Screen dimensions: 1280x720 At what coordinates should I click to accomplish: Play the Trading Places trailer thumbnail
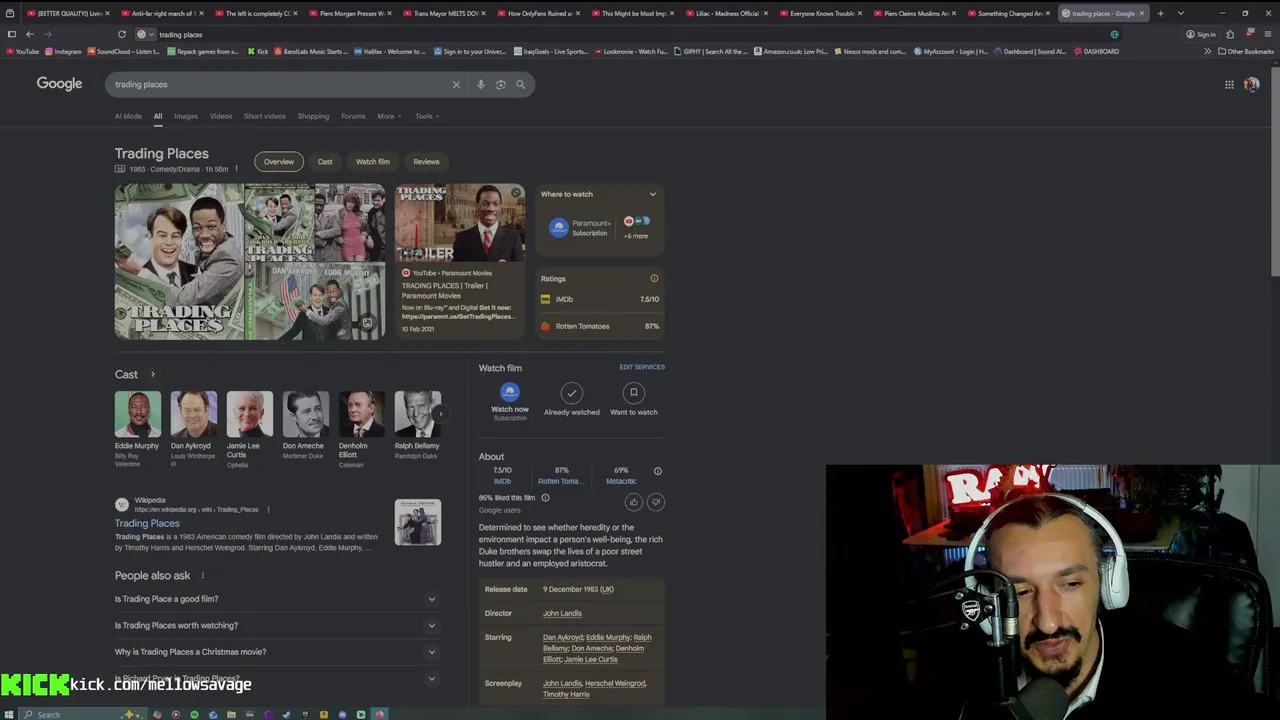(459, 222)
